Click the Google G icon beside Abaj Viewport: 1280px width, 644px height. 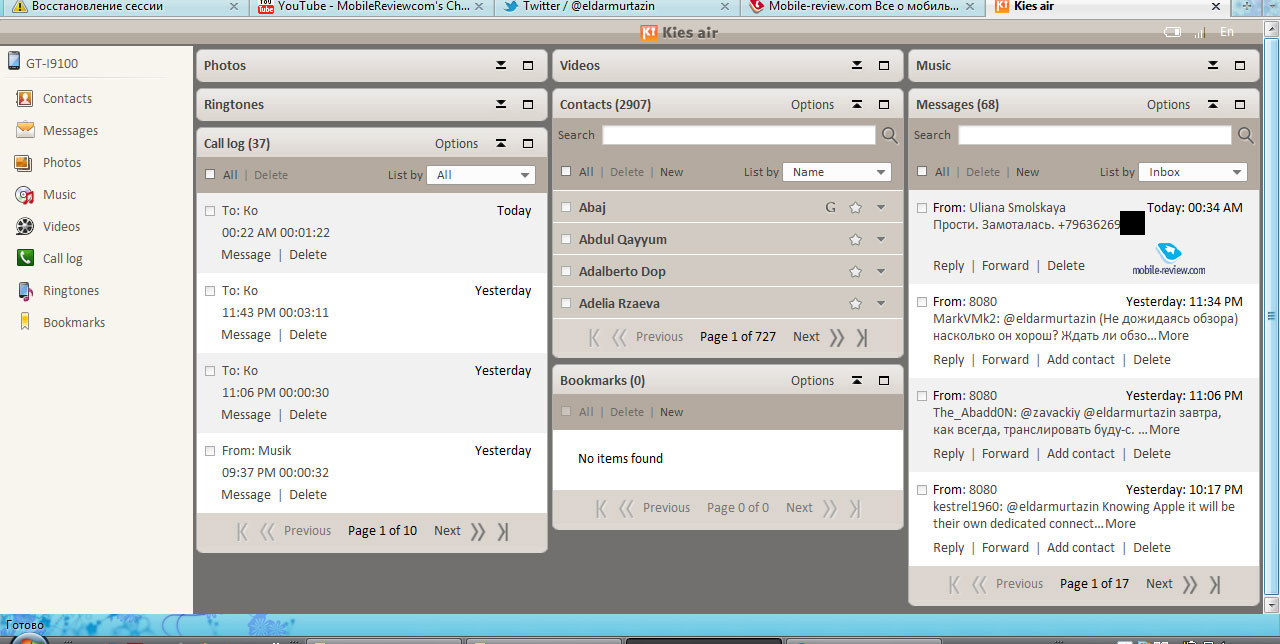point(830,208)
